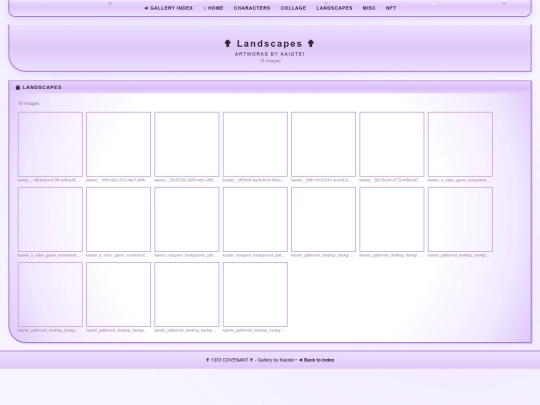This screenshot has width=540, height=405.
Task: Follow the Back to Index footer link
Action: tap(316, 360)
